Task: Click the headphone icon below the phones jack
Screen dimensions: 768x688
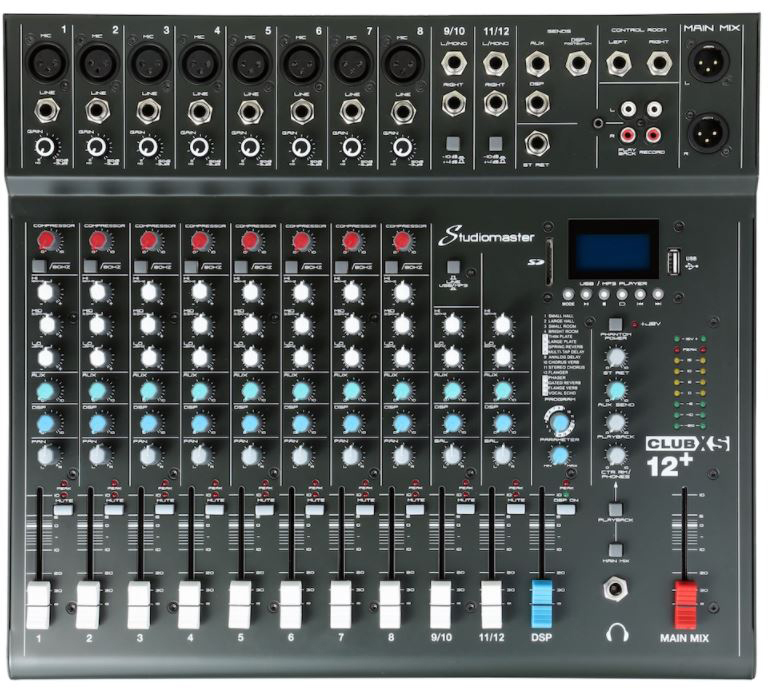Action: [x=617, y=632]
